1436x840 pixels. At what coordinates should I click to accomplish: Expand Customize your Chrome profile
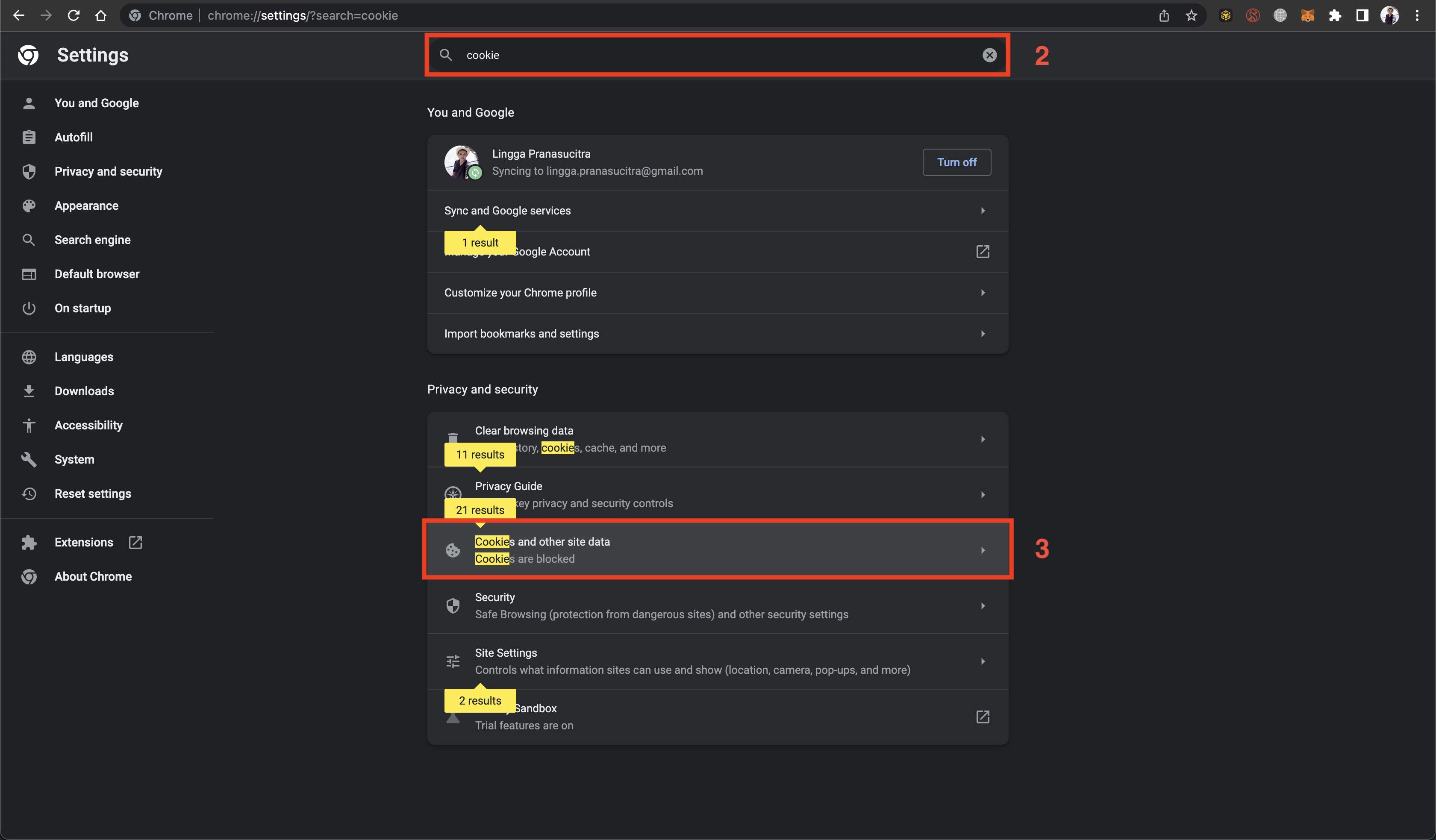click(x=717, y=292)
